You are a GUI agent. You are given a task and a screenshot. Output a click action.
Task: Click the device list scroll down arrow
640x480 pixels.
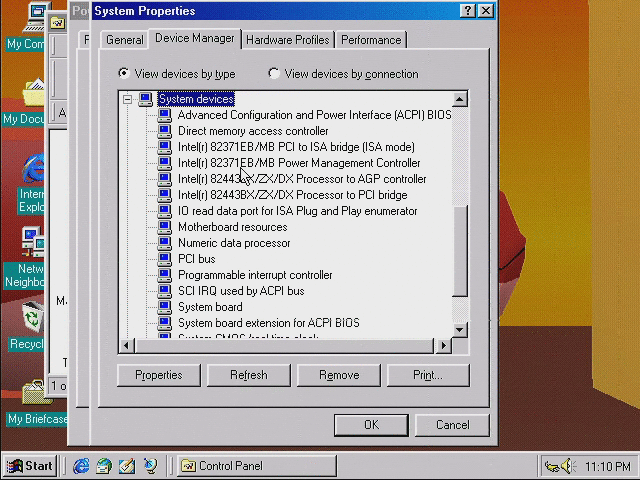click(460, 330)
